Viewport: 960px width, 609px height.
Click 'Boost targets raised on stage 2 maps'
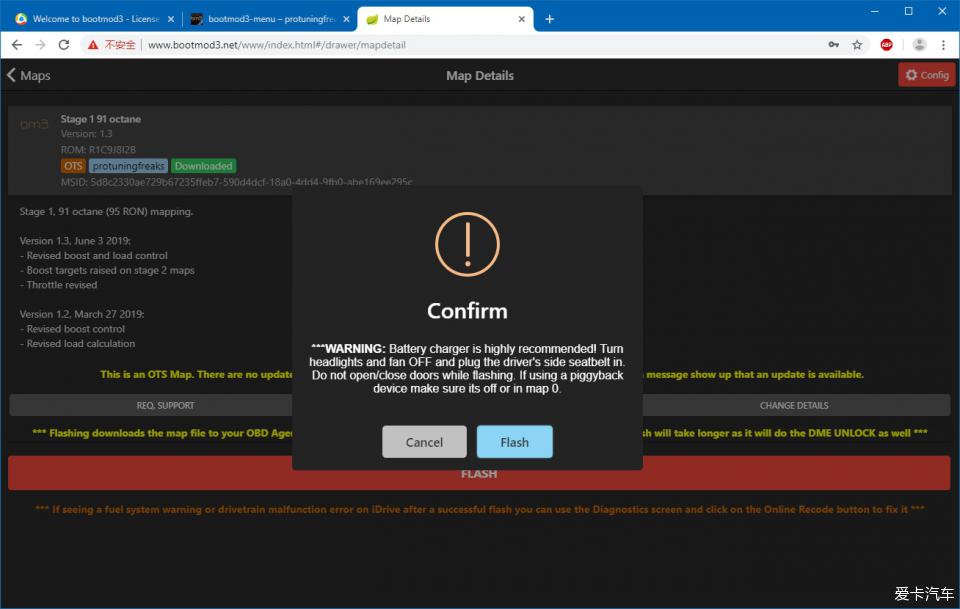[x=107, y=270]
